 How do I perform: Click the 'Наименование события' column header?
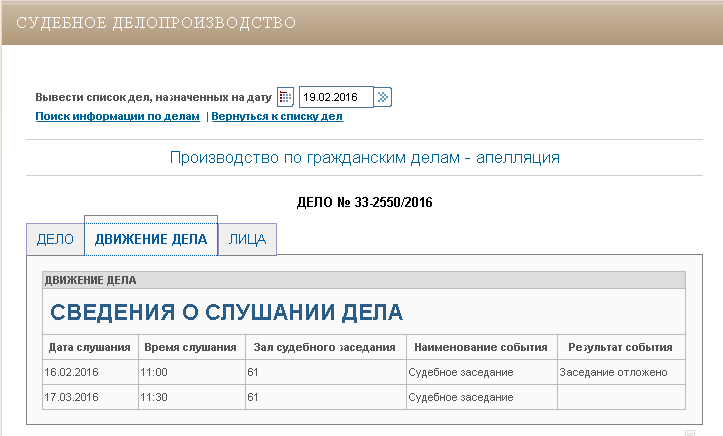pos(480,347)
